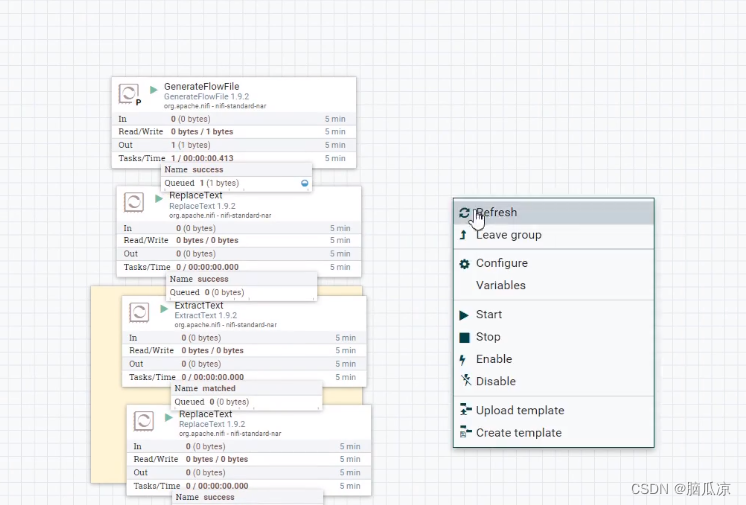Click Start in the context menu
Viewport: 746px width, 505px height.
tap(554, 315)
